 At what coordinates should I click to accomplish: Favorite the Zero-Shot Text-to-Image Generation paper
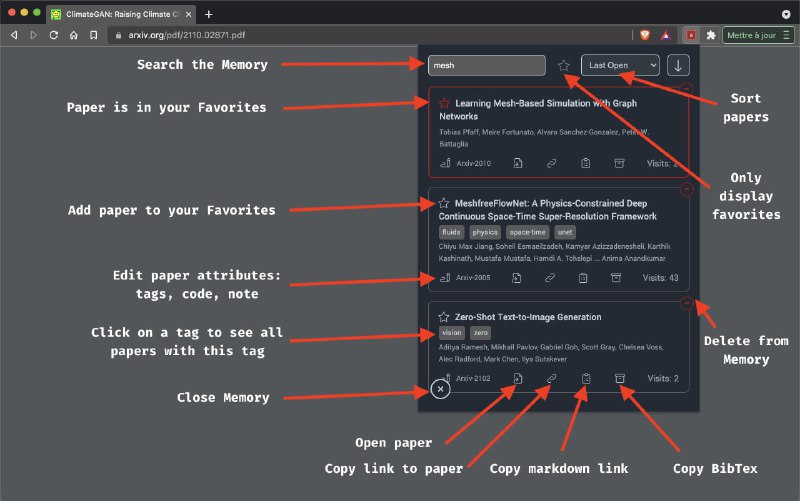click(x=443, y=317)
